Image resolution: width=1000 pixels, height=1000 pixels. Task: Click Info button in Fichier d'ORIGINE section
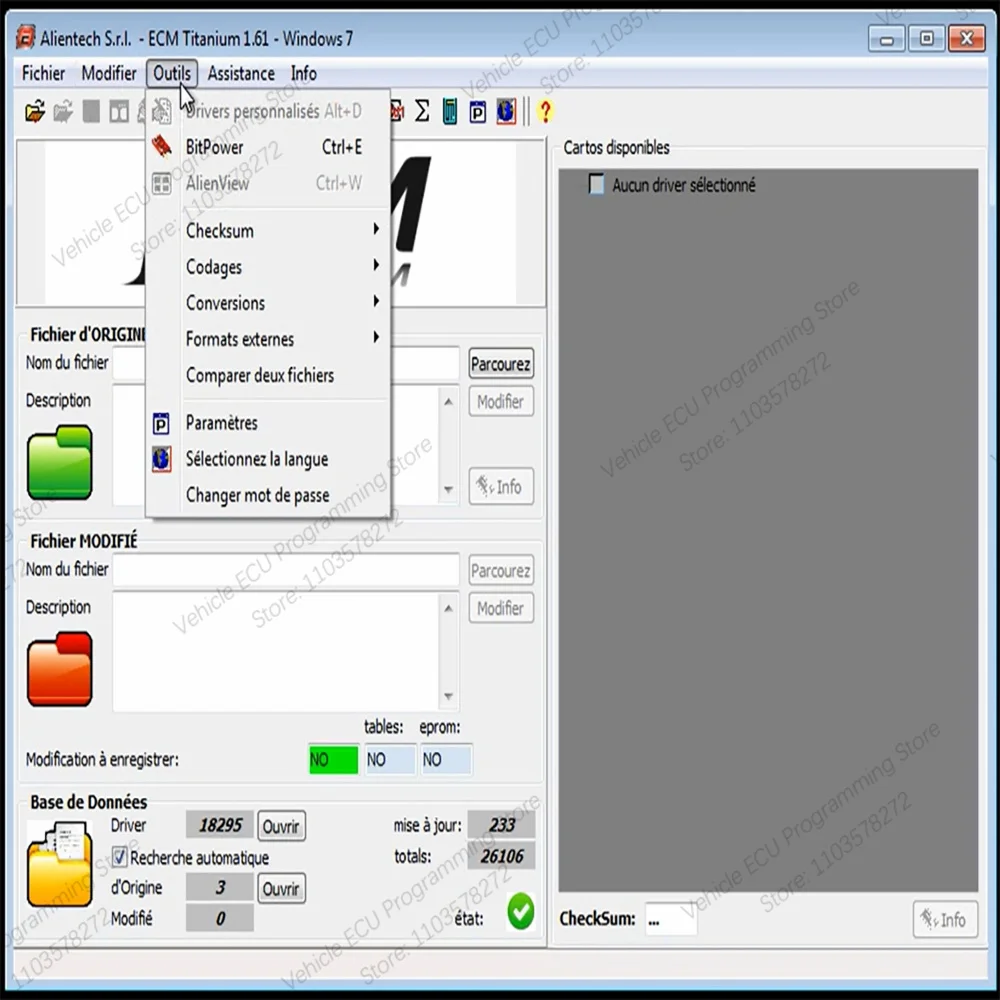(501, 487)
